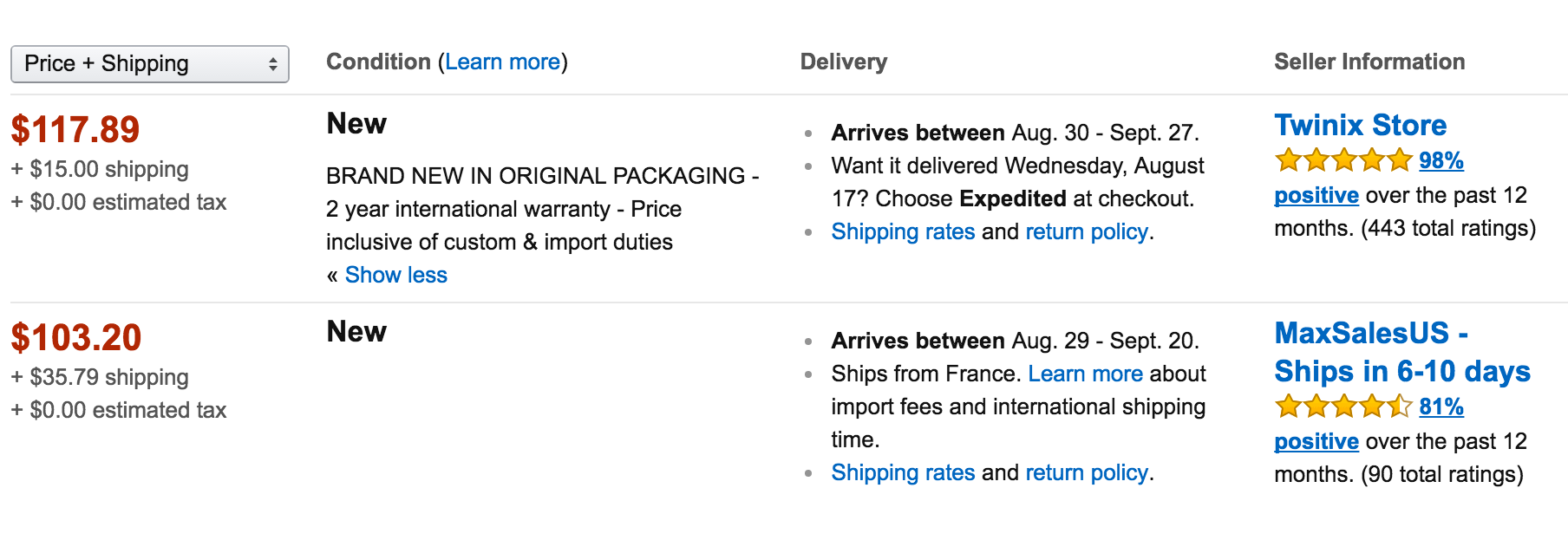The width and height of the screenshot is (1568, 553).
Task: Click positive link under Twinix Store
Action: click(x=1316, y=195)
